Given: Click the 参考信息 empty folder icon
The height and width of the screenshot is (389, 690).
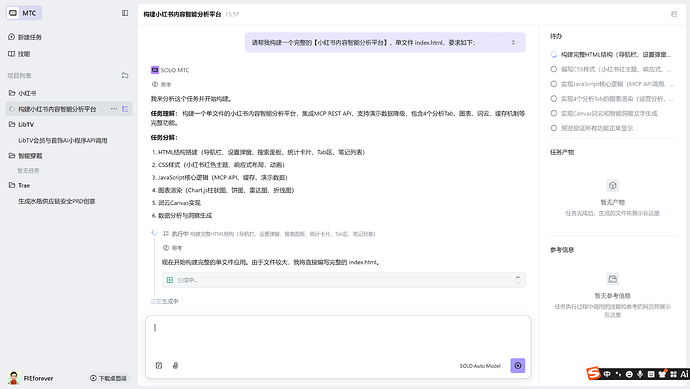Looking at the screenshot, I should tap(613, 279).
